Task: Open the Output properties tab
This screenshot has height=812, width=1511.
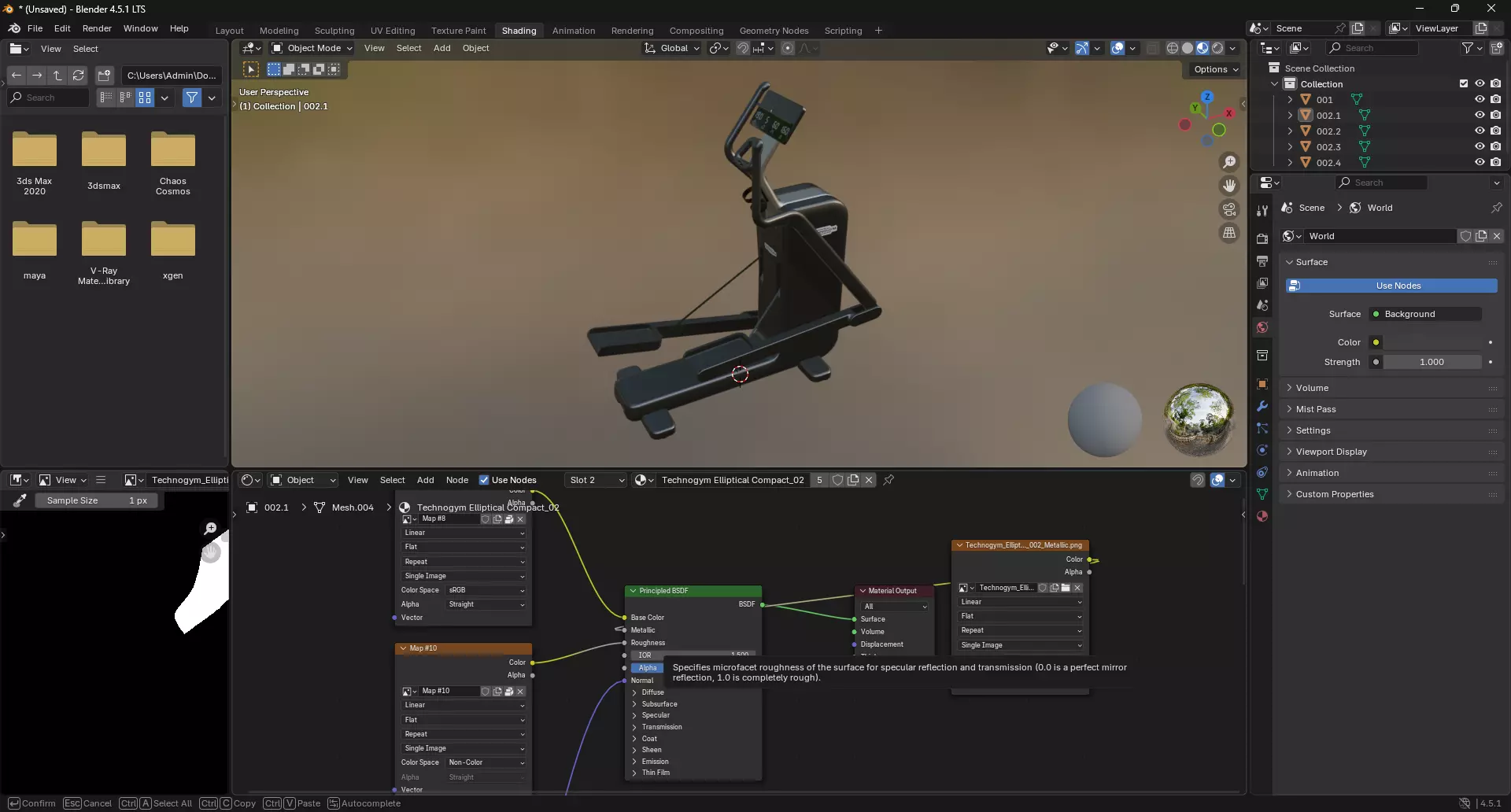Action: (x=1262, y=261)
